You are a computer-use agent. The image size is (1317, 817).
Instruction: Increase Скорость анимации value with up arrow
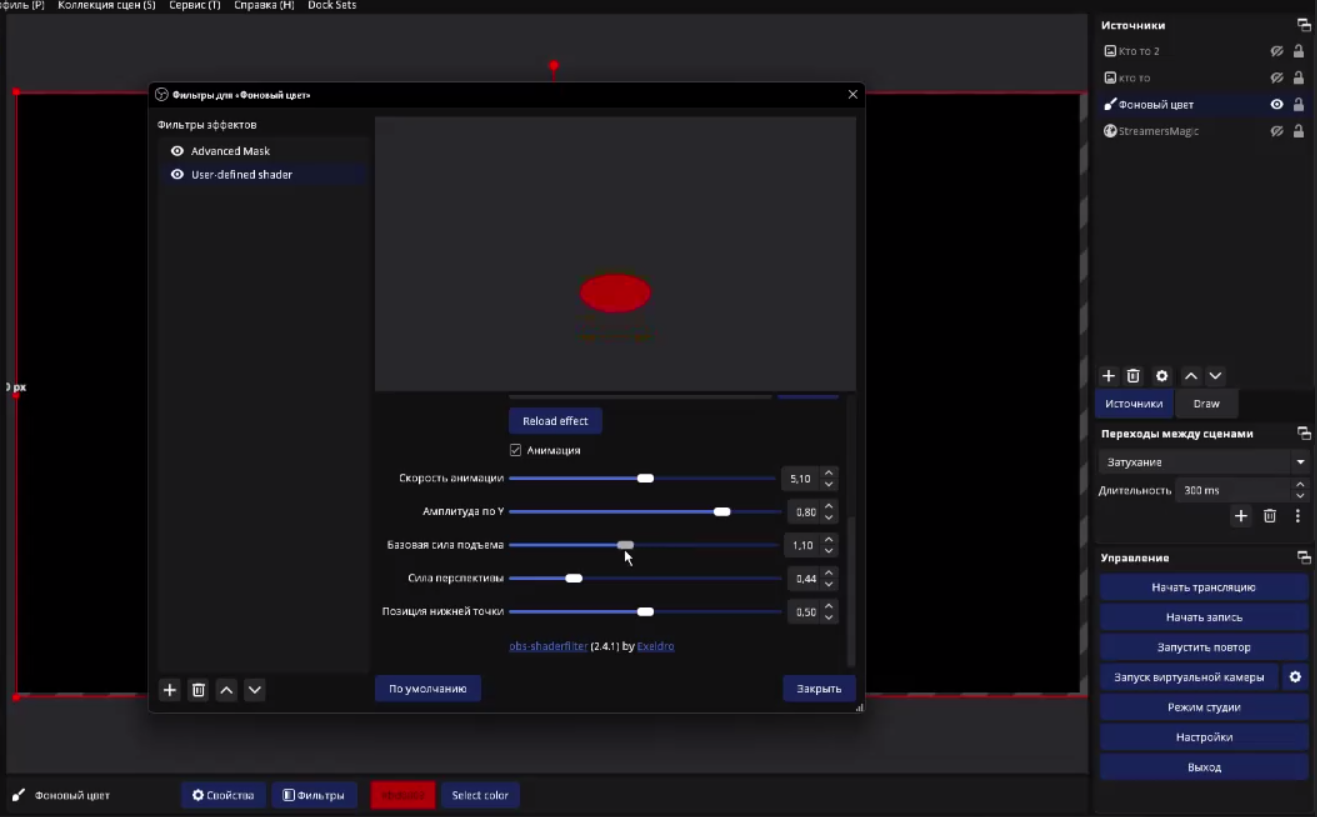pos(829,473)
